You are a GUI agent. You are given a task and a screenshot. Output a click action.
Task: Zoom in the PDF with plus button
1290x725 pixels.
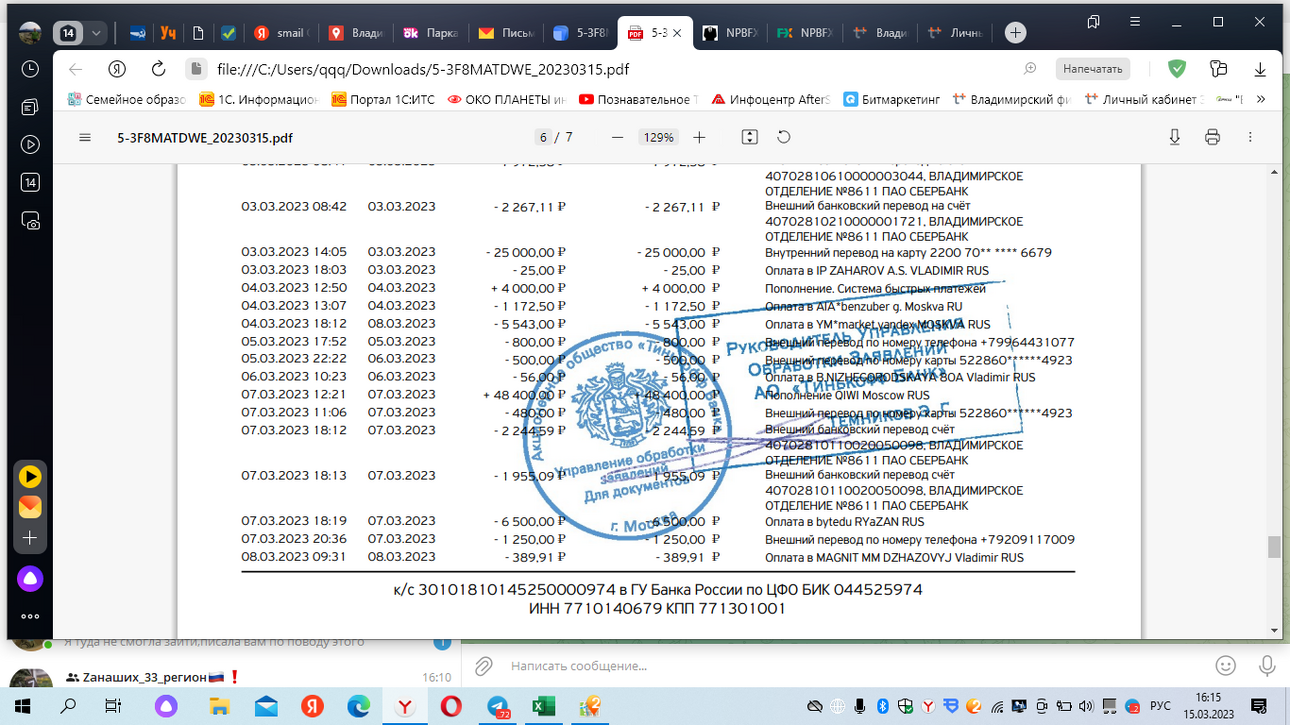pyautogui.click(x=699, y=137)
